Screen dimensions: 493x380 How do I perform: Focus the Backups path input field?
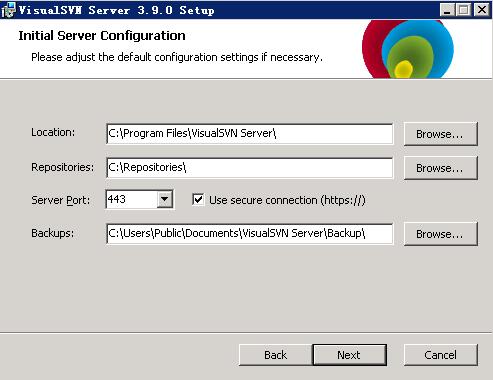click(250, 234)
